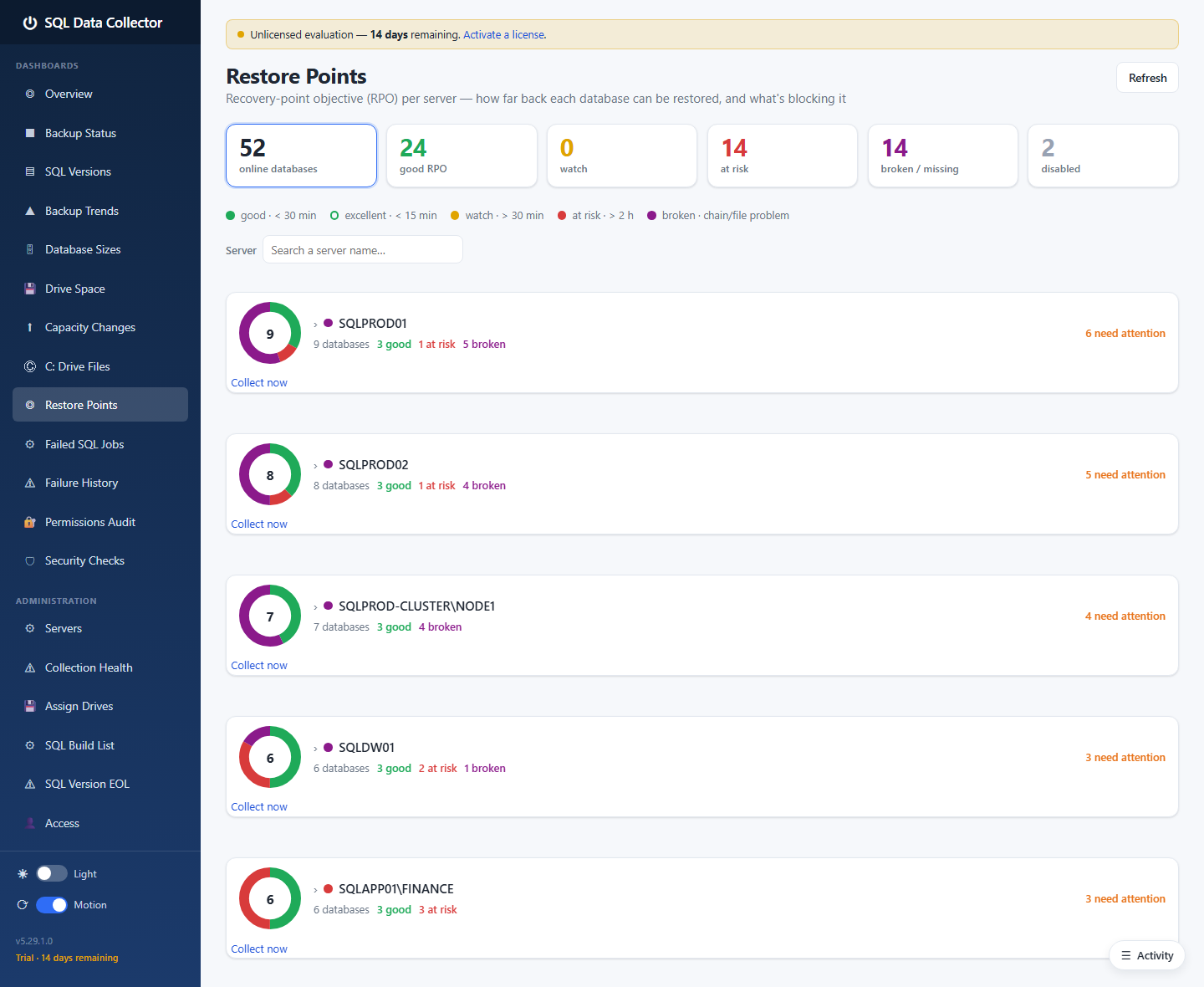
Task: Click the Assign Drives disk icon
Action: point(30,706)
